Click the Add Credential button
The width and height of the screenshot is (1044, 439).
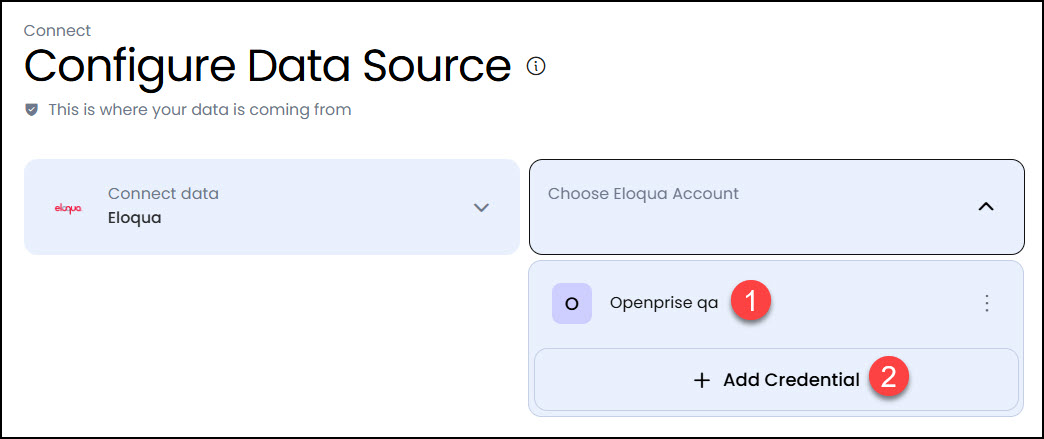(x=776, y=380)
